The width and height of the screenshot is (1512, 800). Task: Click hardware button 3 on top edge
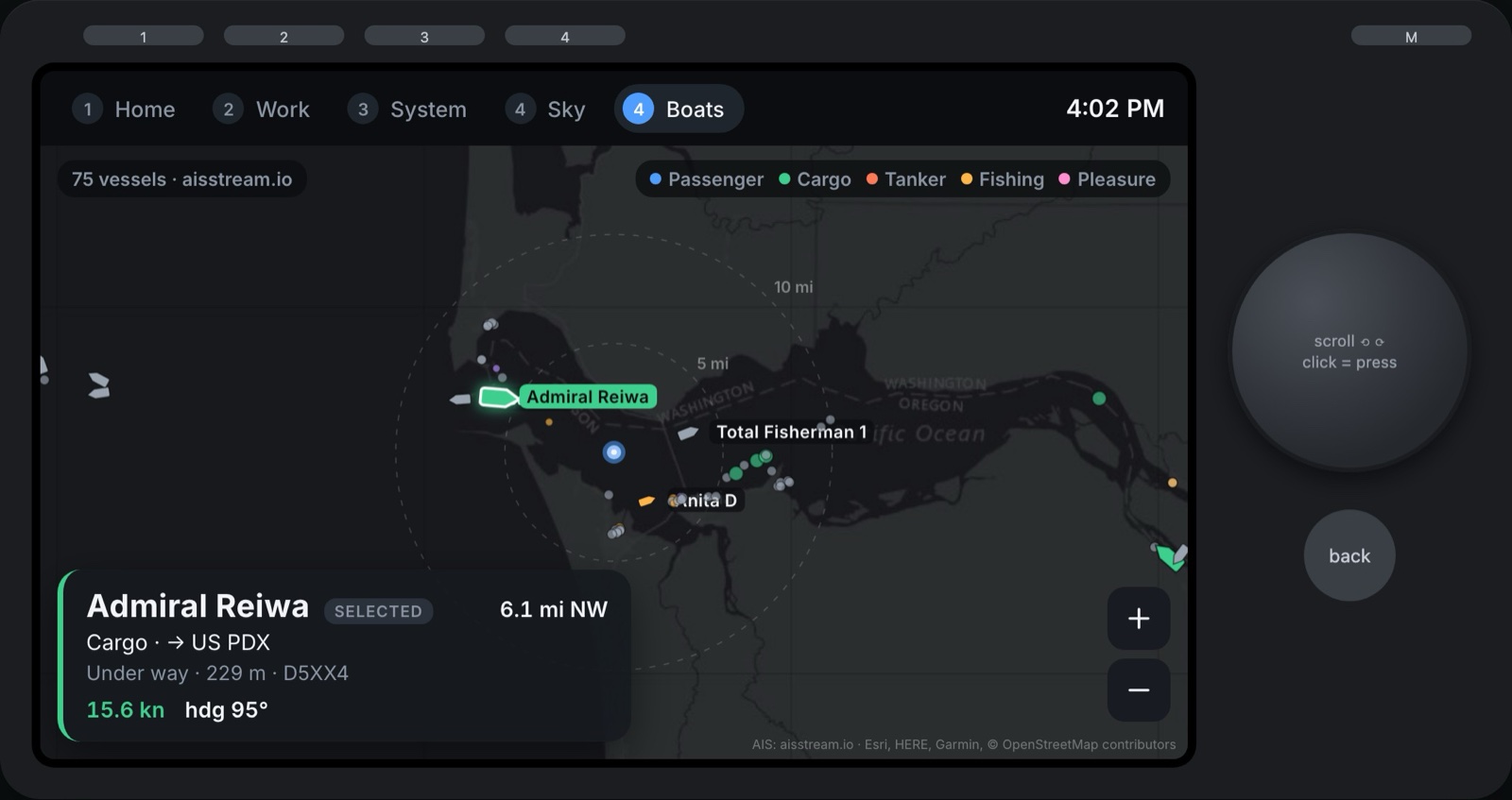(424, 36)
